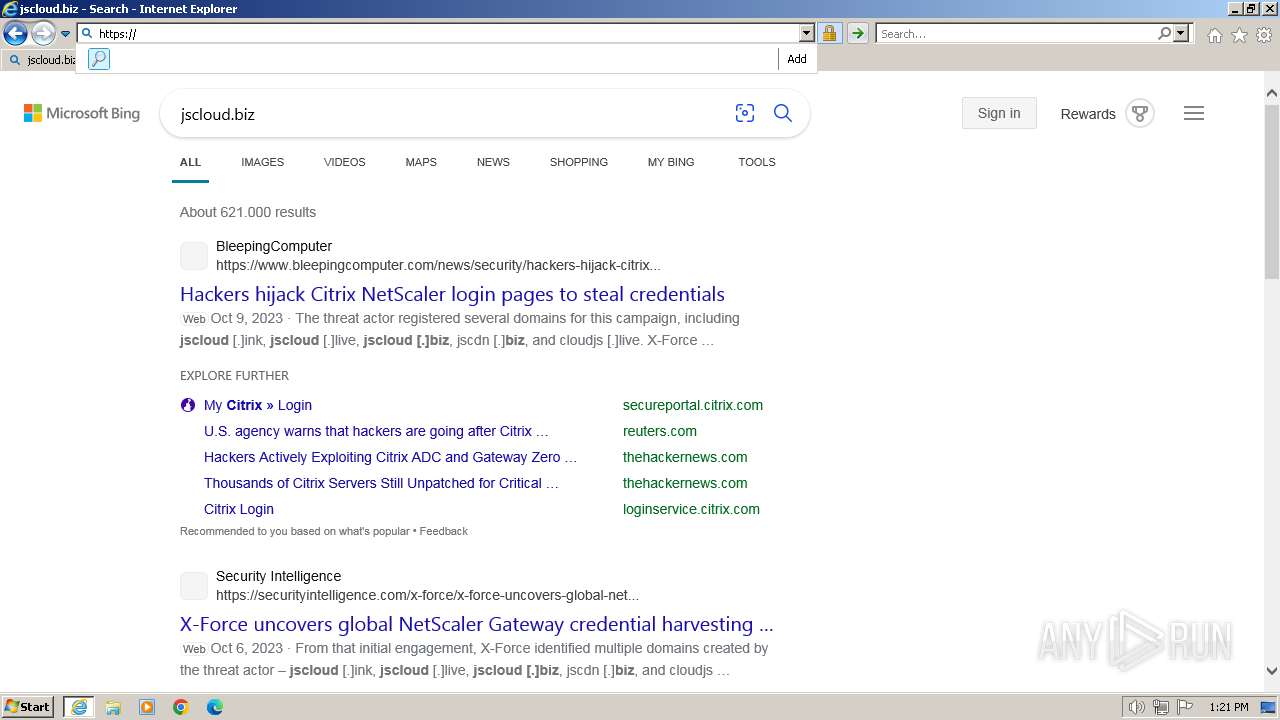The width and height of the screenshot is (1280, 720).
Task: Open the search provider dropdown arrow
Action: (x=1181, y=34)
